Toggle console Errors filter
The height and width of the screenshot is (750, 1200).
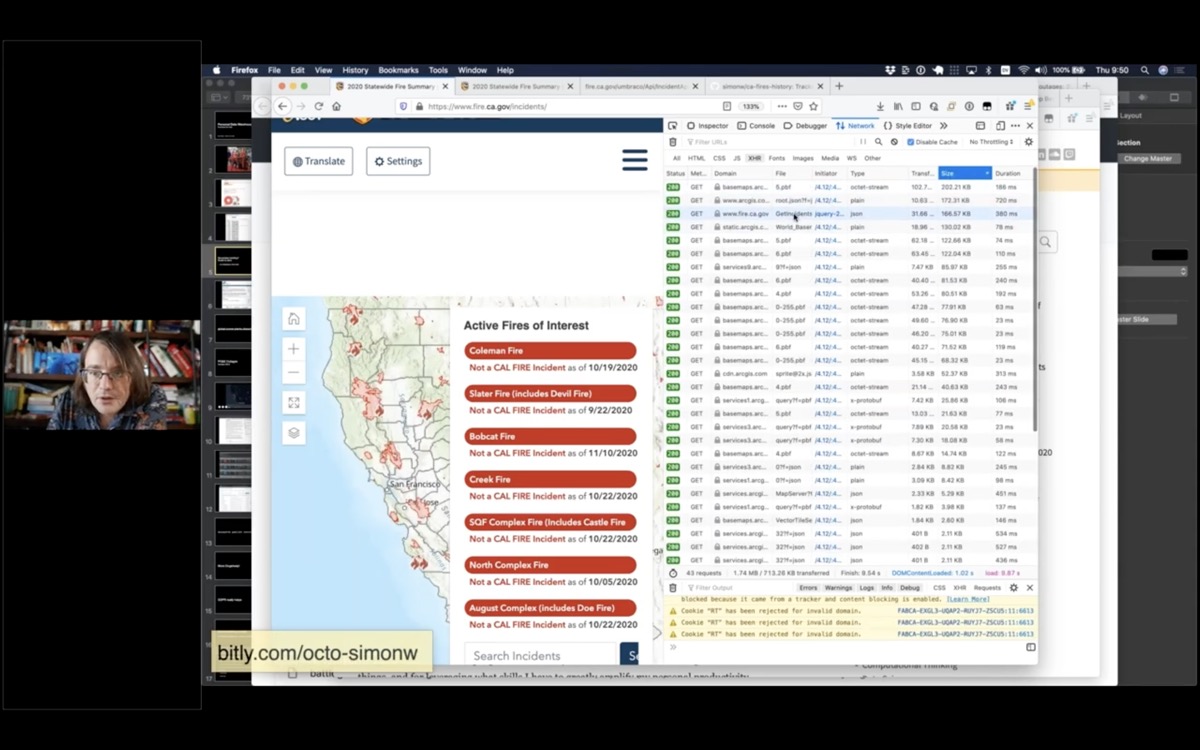[x=808, y=588]
